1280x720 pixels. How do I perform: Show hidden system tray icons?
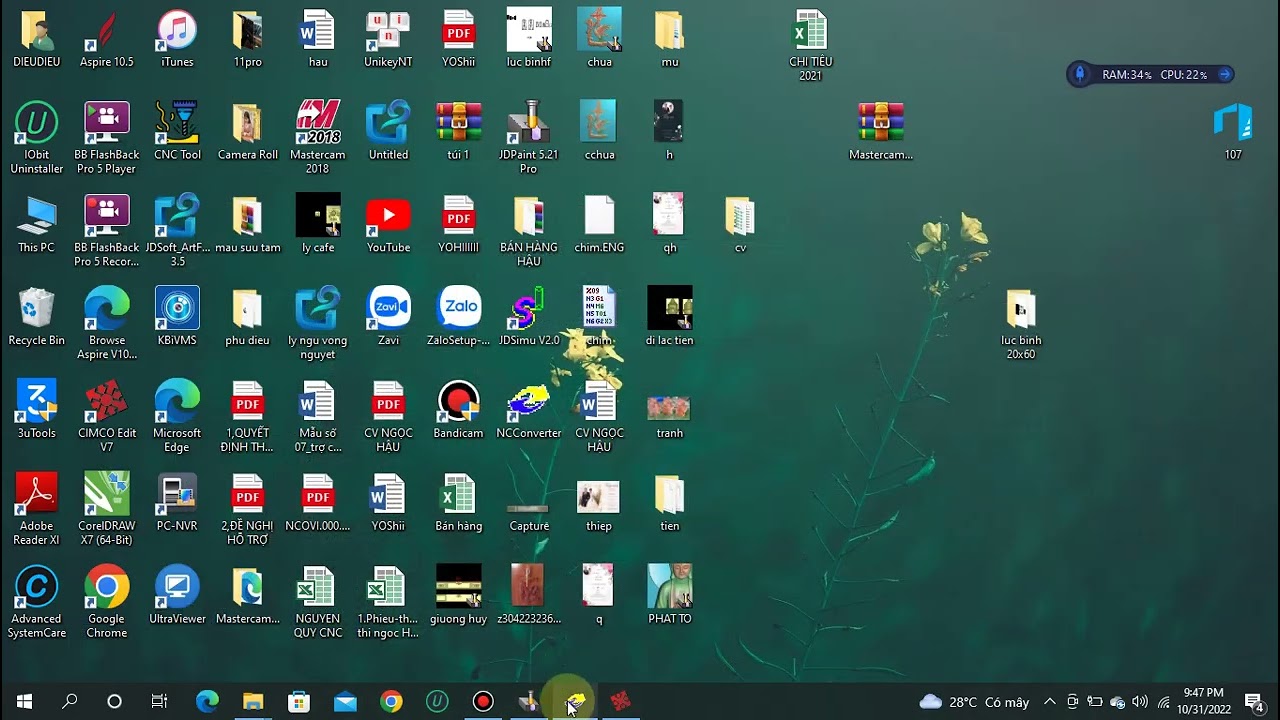(1049, 702)
